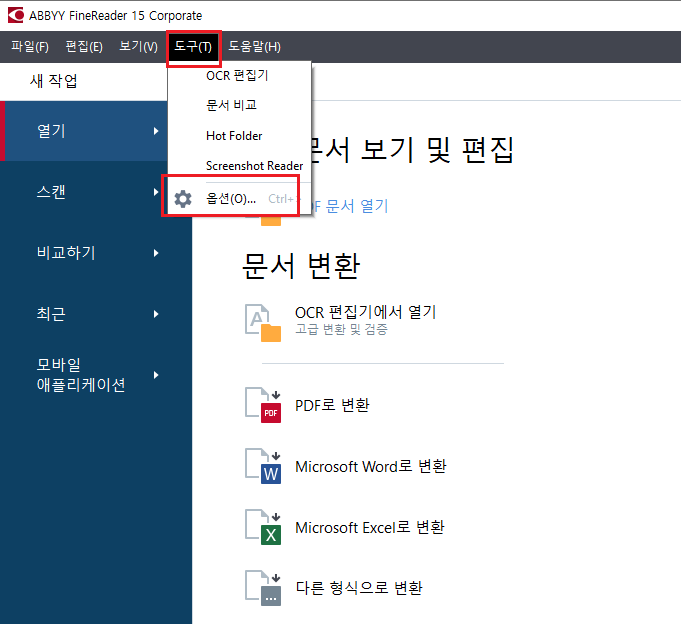Screen dimensions: 681x624
Task: Open OCR 편집기에서 열기 task
Action: (x=366, y=312)
